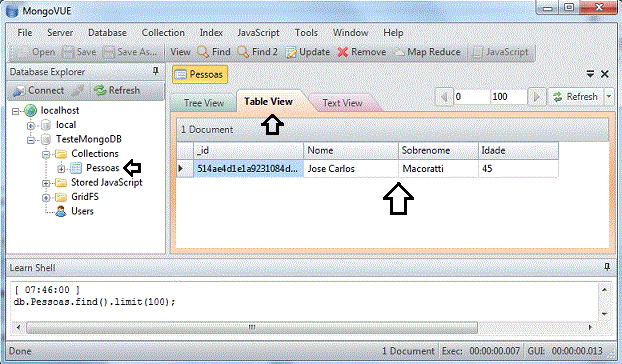Refresh the Pessoas query results
The width and height of the screenshot is (622, 364).
[576, 97]
